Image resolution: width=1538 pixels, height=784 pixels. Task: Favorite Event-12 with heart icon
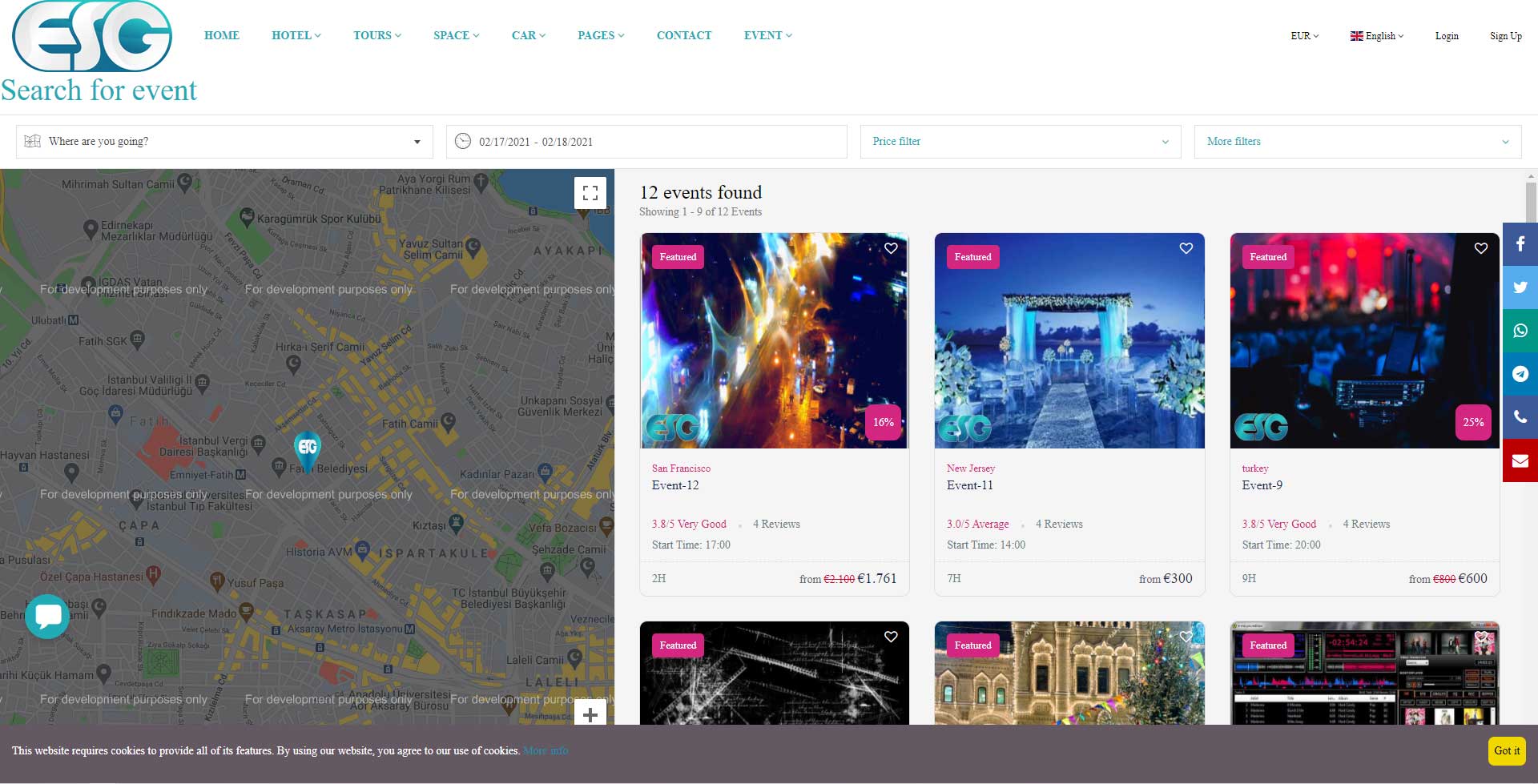pyautogui.click(x=891, y=248)
